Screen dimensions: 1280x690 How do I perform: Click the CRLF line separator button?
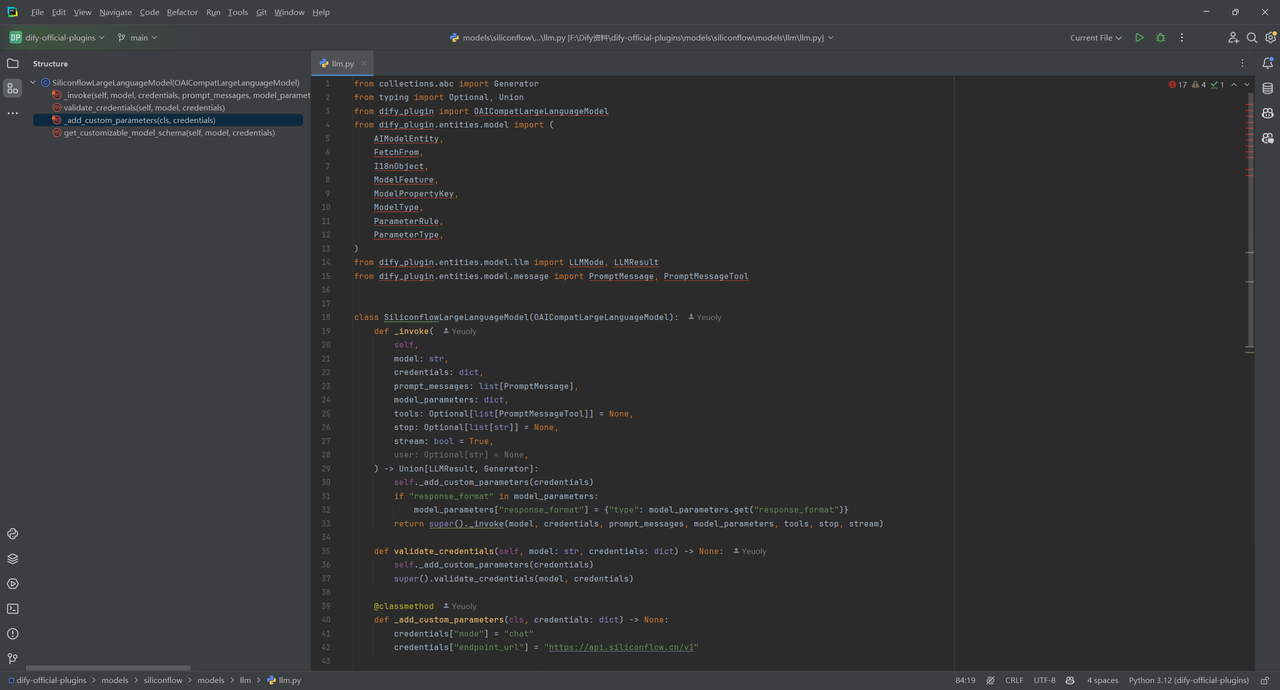click(x=1014, y=680)
